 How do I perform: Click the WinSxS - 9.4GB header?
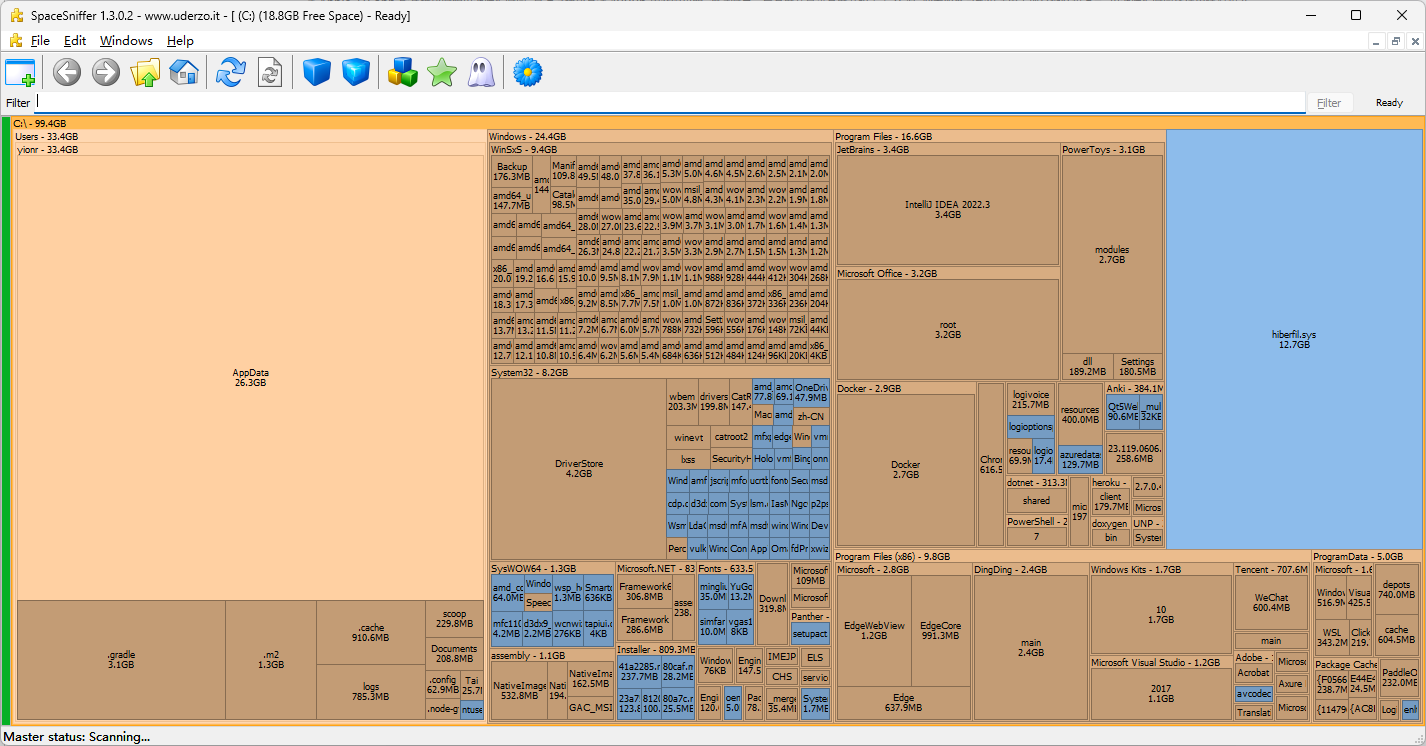(660, 149)
